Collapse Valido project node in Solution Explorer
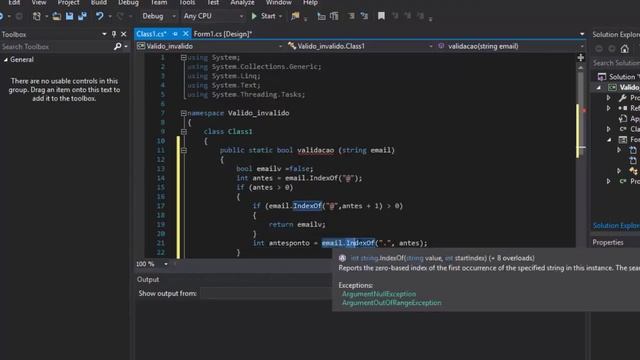Screen dimensions: 640x360 [598, 87]
